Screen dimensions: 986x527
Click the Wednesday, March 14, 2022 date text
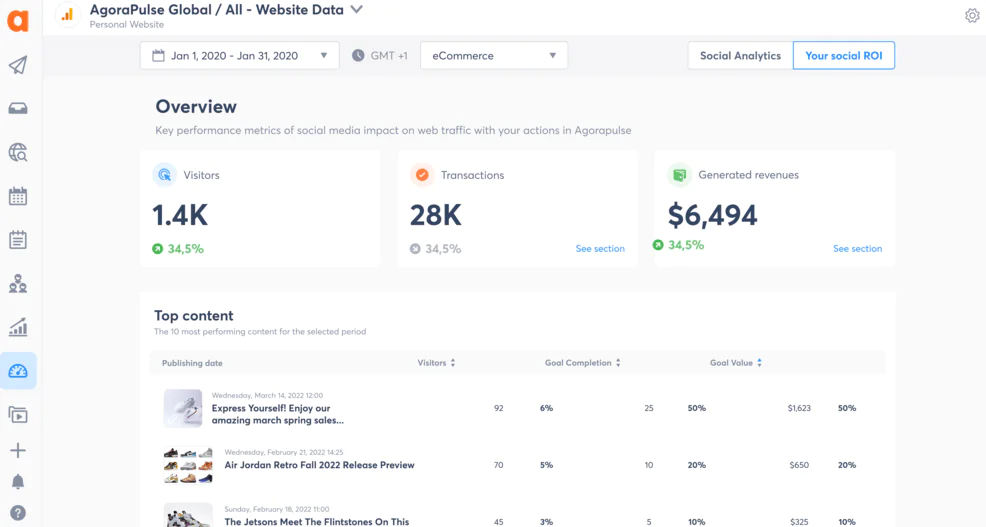pos(267,396)
